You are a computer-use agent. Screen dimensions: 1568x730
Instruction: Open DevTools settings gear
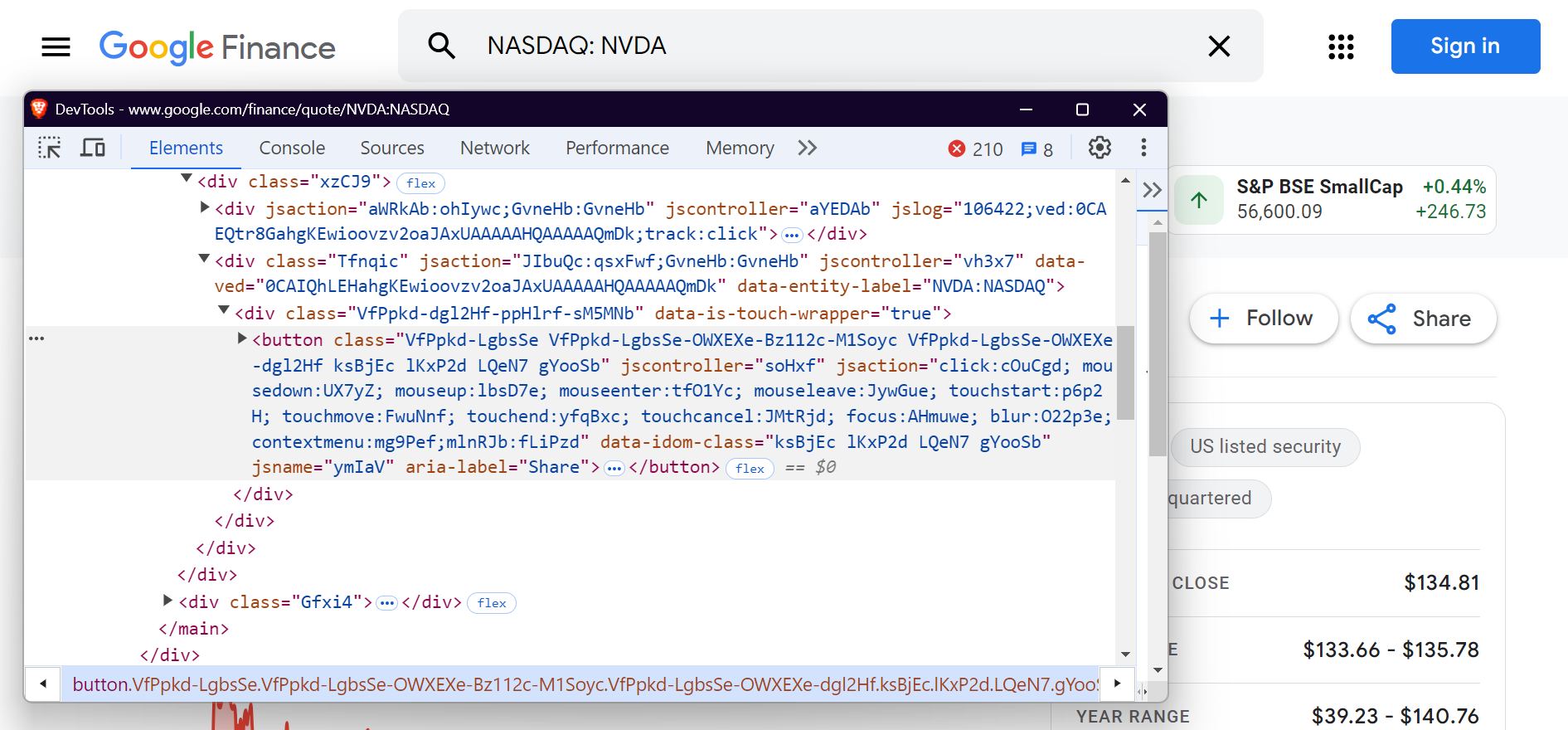coord(1100,148)
